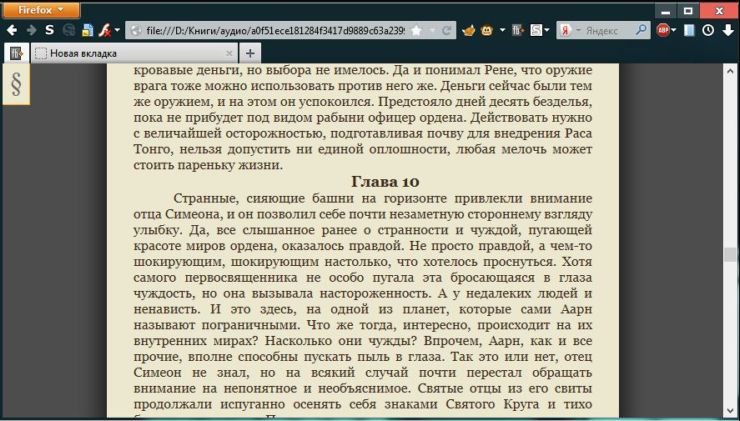Click the search magnifier icon
740x421 pixels.
click(641, 31)
